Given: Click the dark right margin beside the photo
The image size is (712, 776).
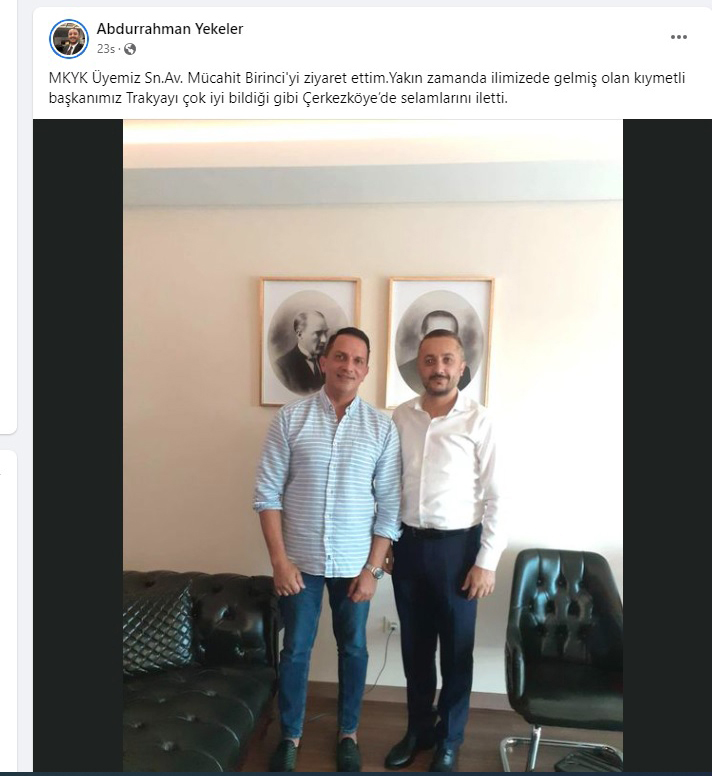Looking at the screenshot, I should [x=667, y=445].
